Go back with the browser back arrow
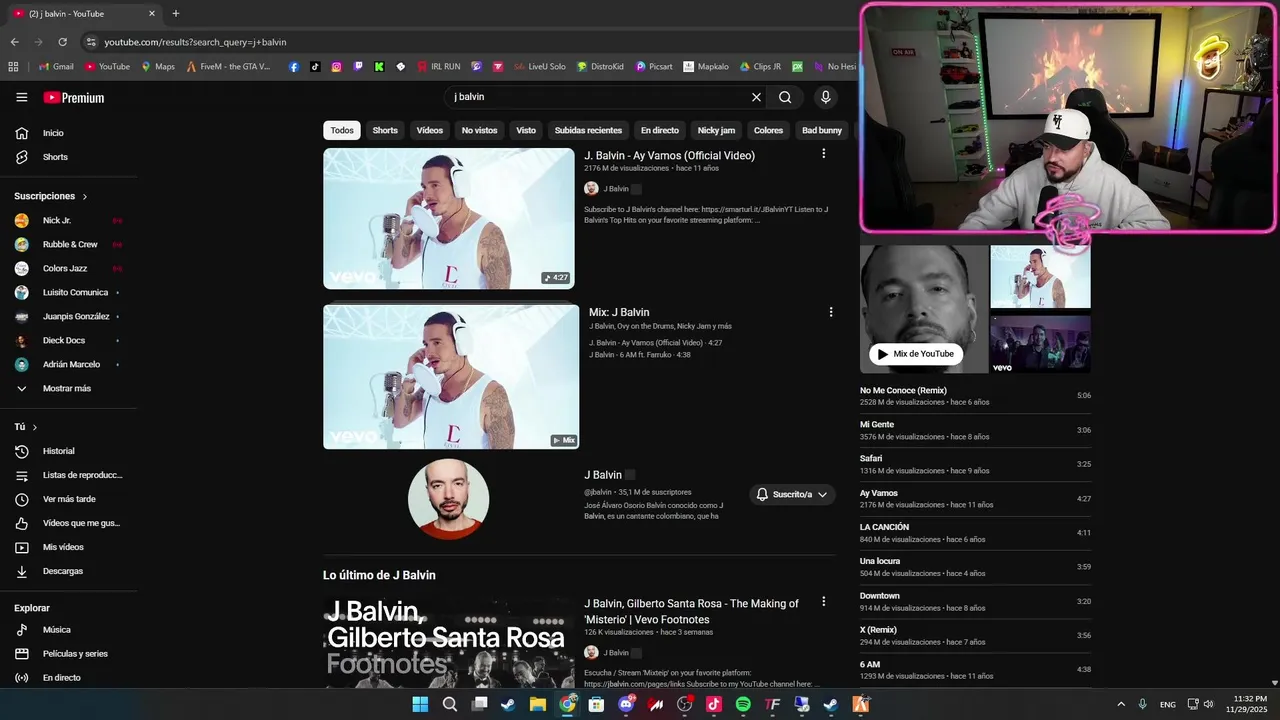 (x=14, y=42)
